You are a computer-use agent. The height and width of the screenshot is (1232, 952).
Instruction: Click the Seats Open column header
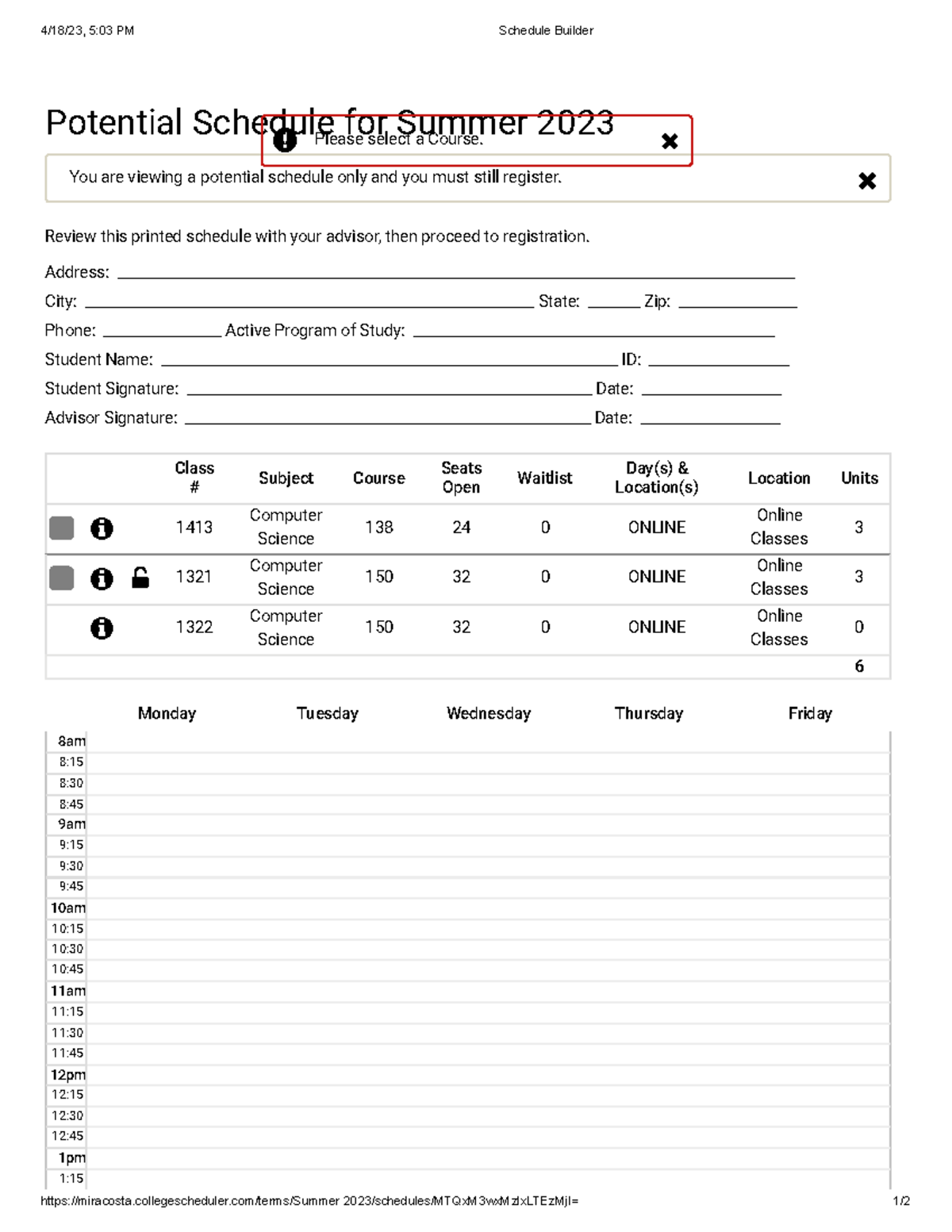(x=462, y=478)
